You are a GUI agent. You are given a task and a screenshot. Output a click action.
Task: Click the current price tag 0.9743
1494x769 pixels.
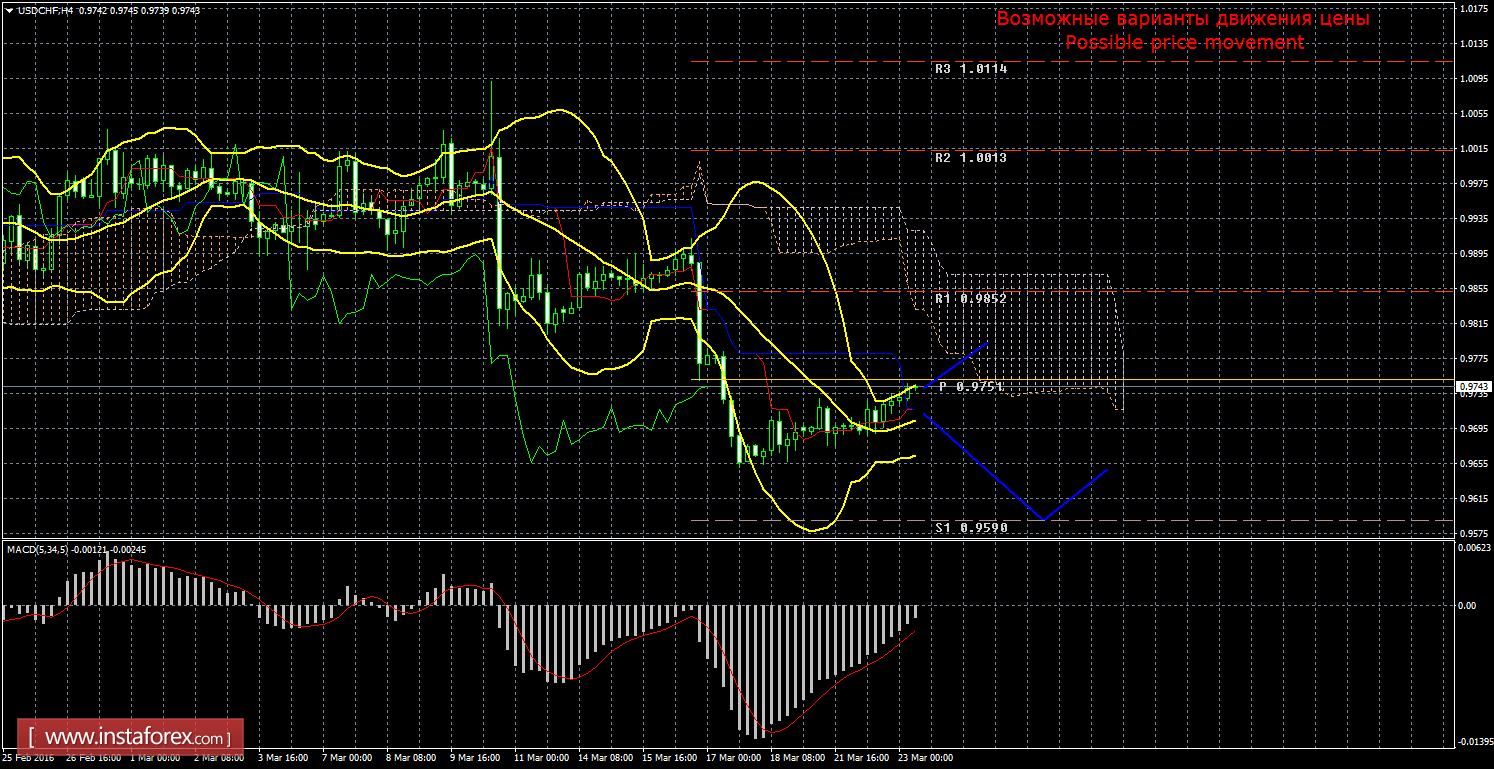pyautogui.click(x=1474, y=386)
